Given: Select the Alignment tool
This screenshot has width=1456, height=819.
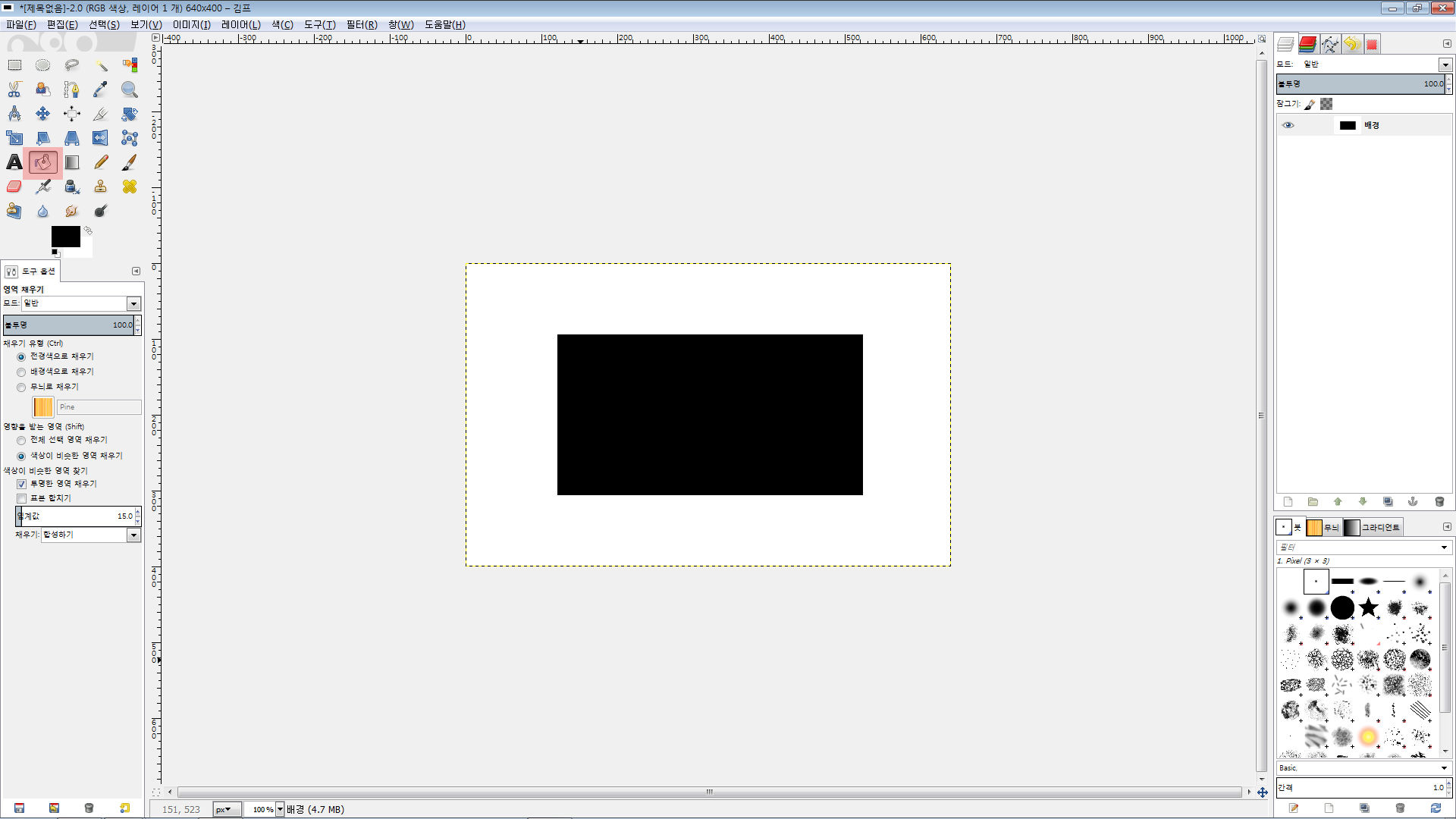Looking at the screenshot, I should pos(72,114).
